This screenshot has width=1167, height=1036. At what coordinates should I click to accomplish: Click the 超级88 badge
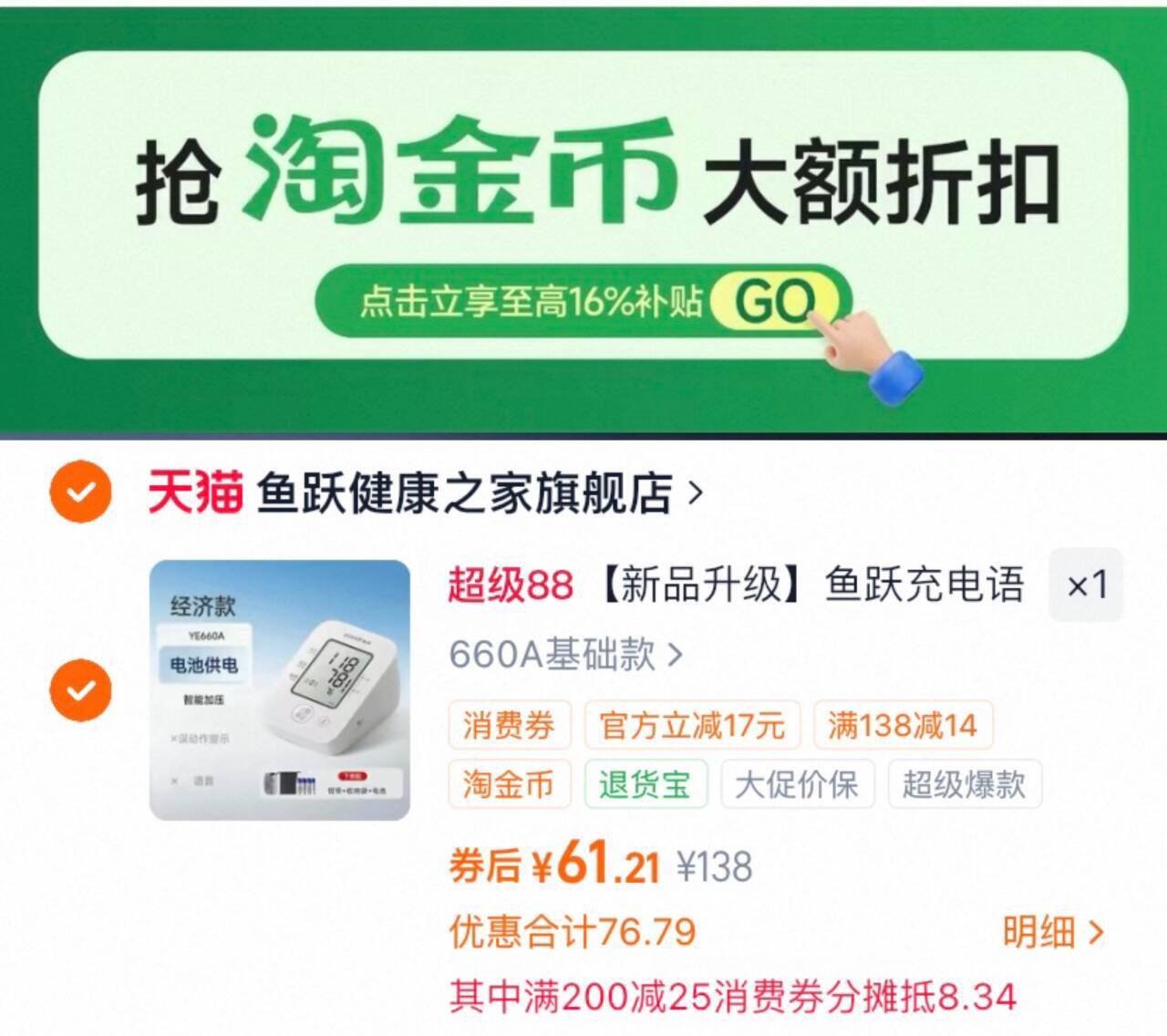tap(511, 585)
